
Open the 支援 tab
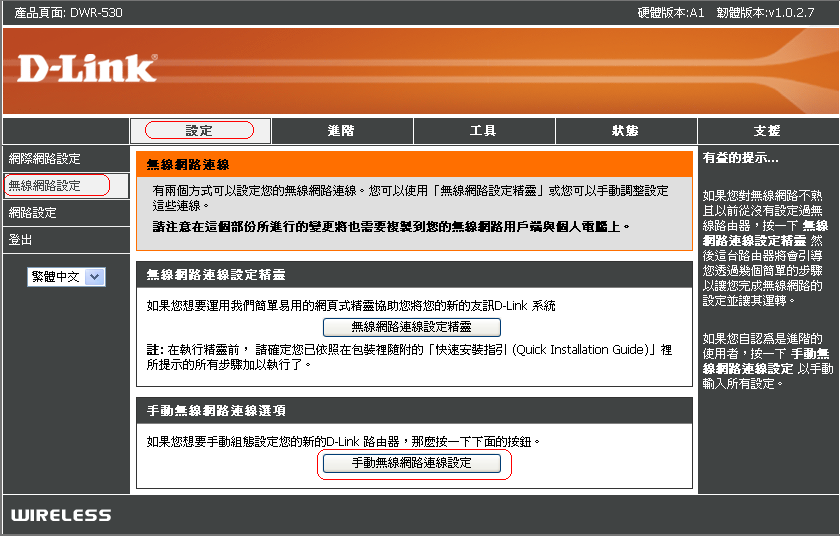[x=768, y=131]
